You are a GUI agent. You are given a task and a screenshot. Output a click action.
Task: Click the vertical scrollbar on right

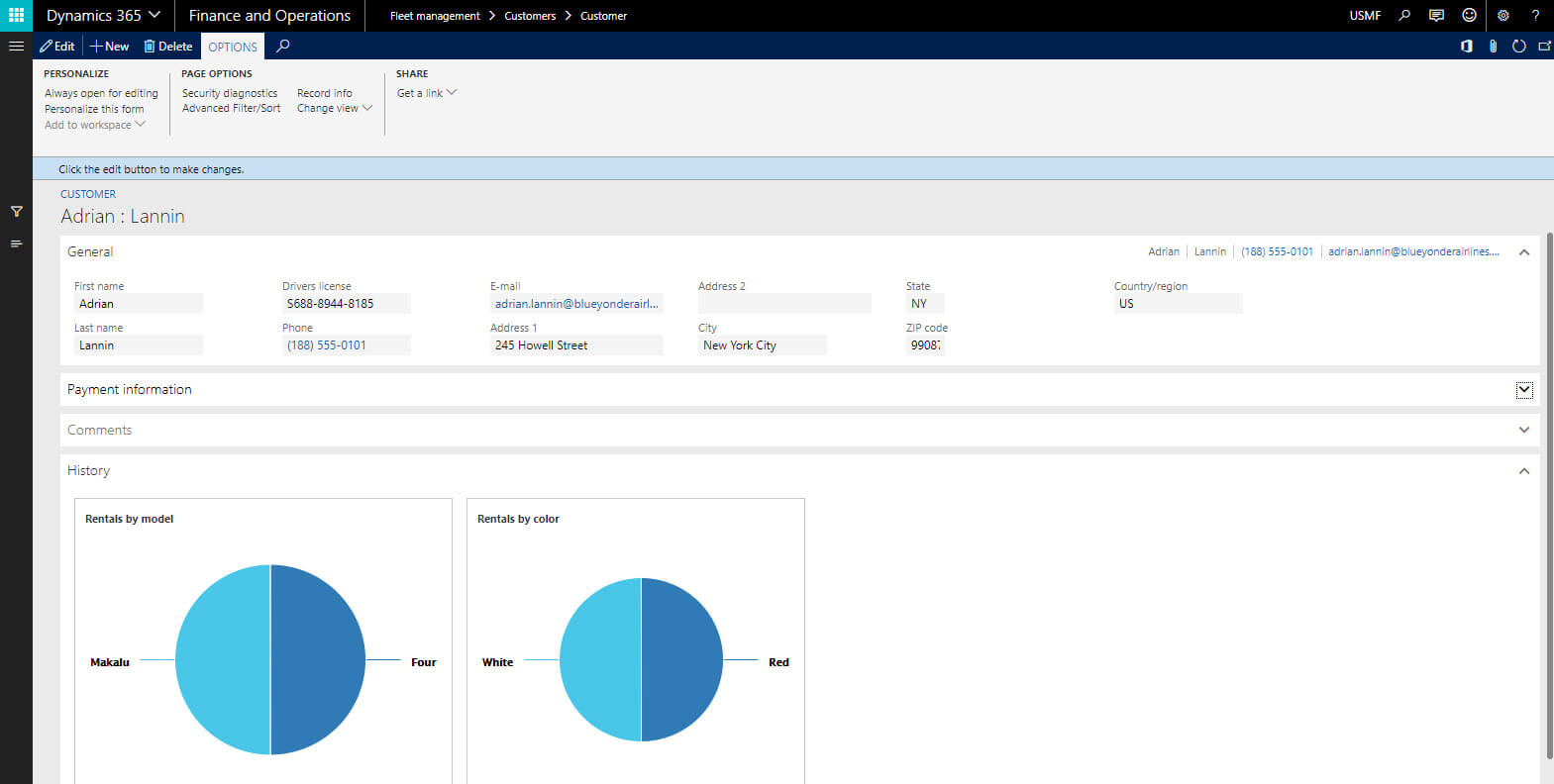click(x=1549, y=495)
